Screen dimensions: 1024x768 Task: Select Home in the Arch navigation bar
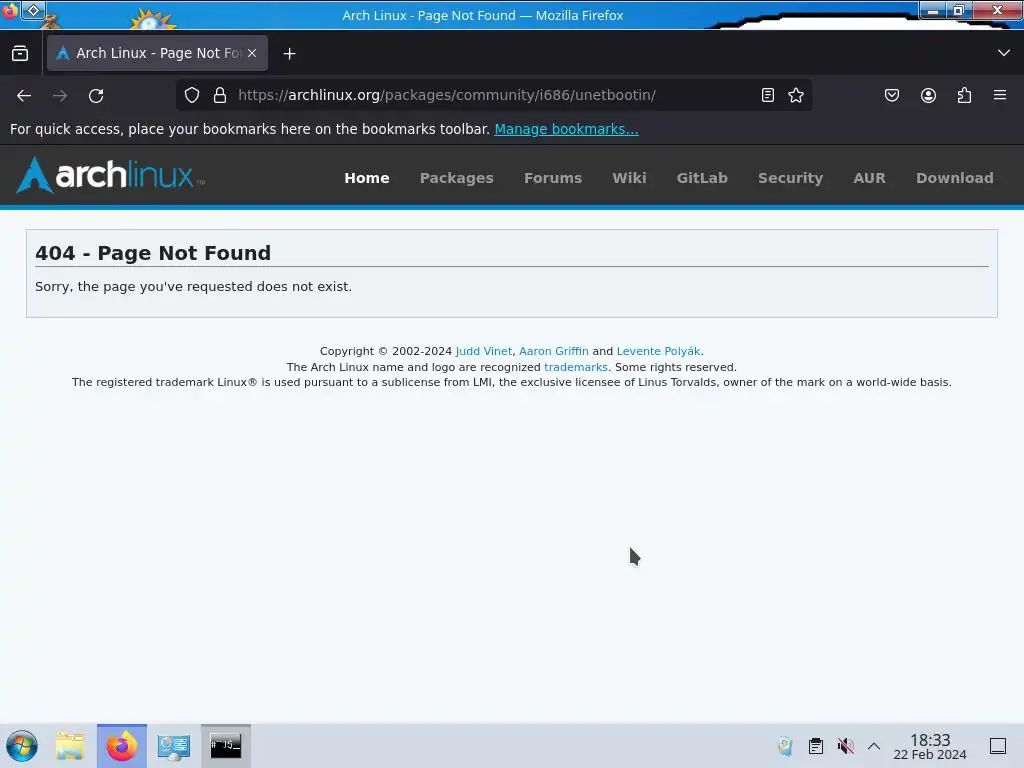(367, 178)
